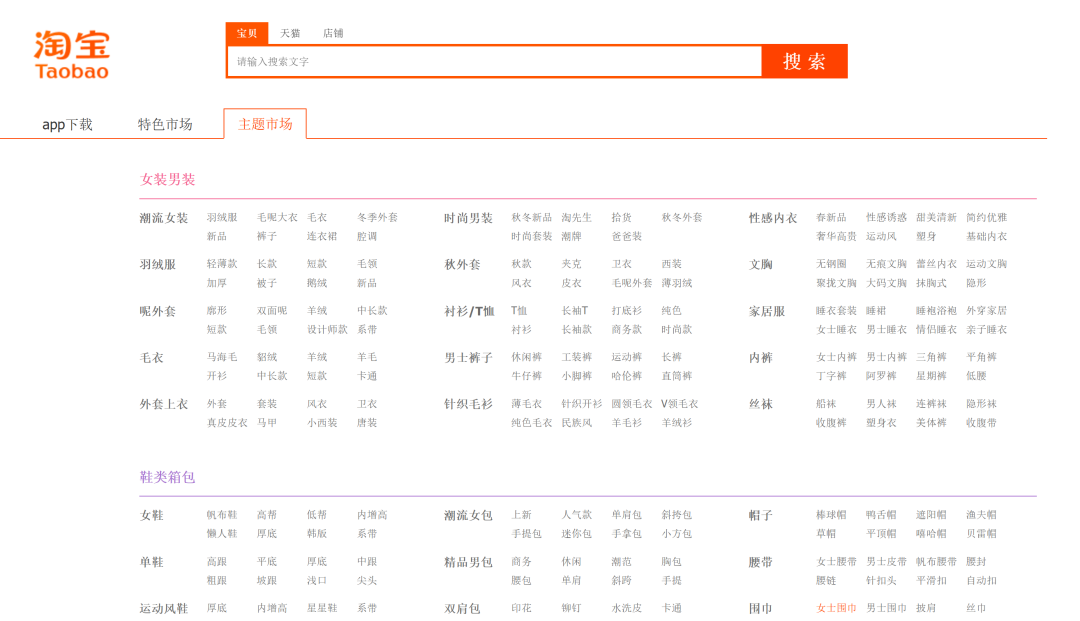Click the Taobao logo
The height and width of the screenshot is (621, 1080).
(72, 54)
